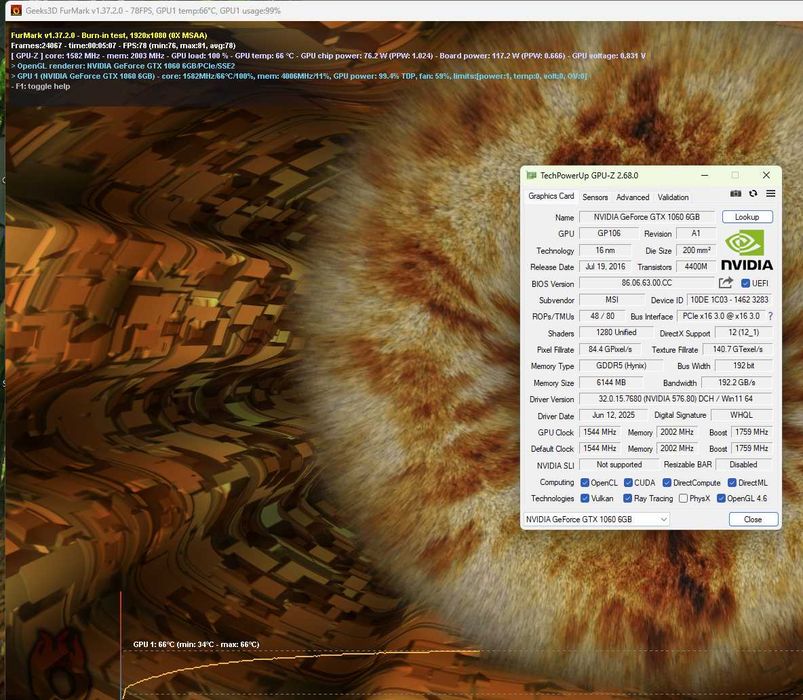Enable the PhysX checkbox

(683, 498)
